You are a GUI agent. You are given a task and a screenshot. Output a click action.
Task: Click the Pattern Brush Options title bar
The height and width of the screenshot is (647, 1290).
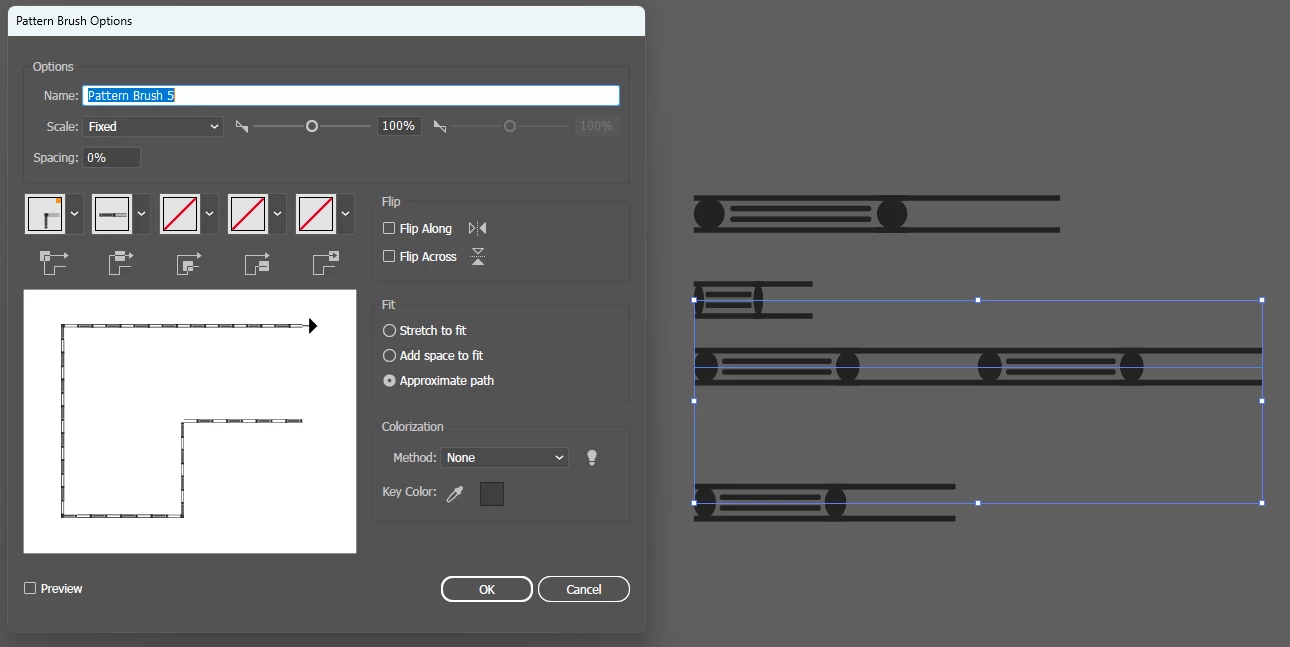pos(326,21)
